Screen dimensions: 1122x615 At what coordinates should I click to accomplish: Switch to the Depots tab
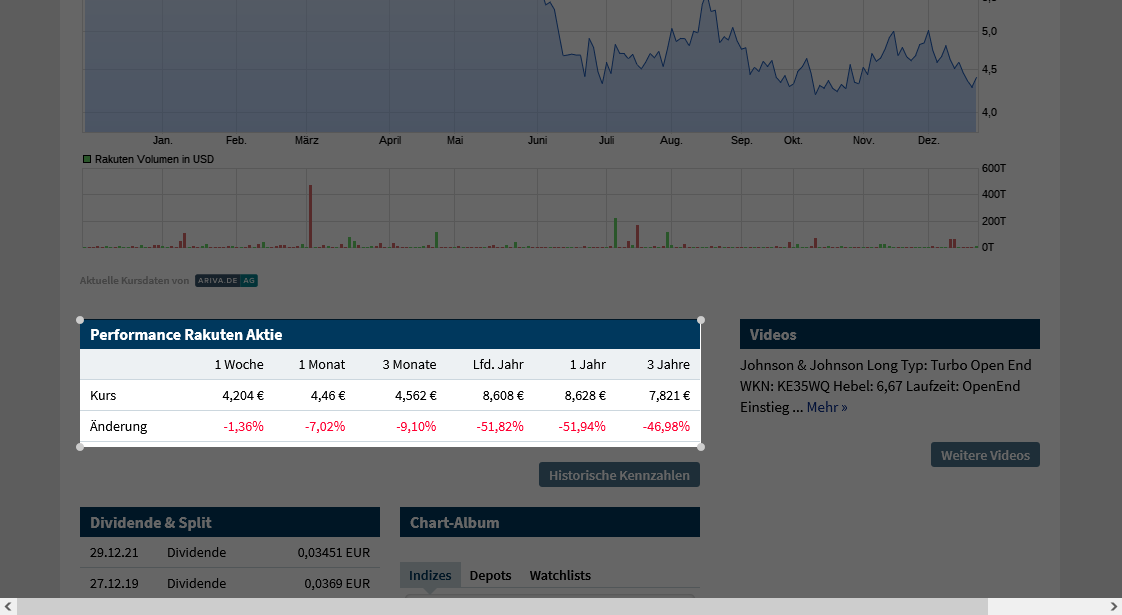(x=490, y=575)
